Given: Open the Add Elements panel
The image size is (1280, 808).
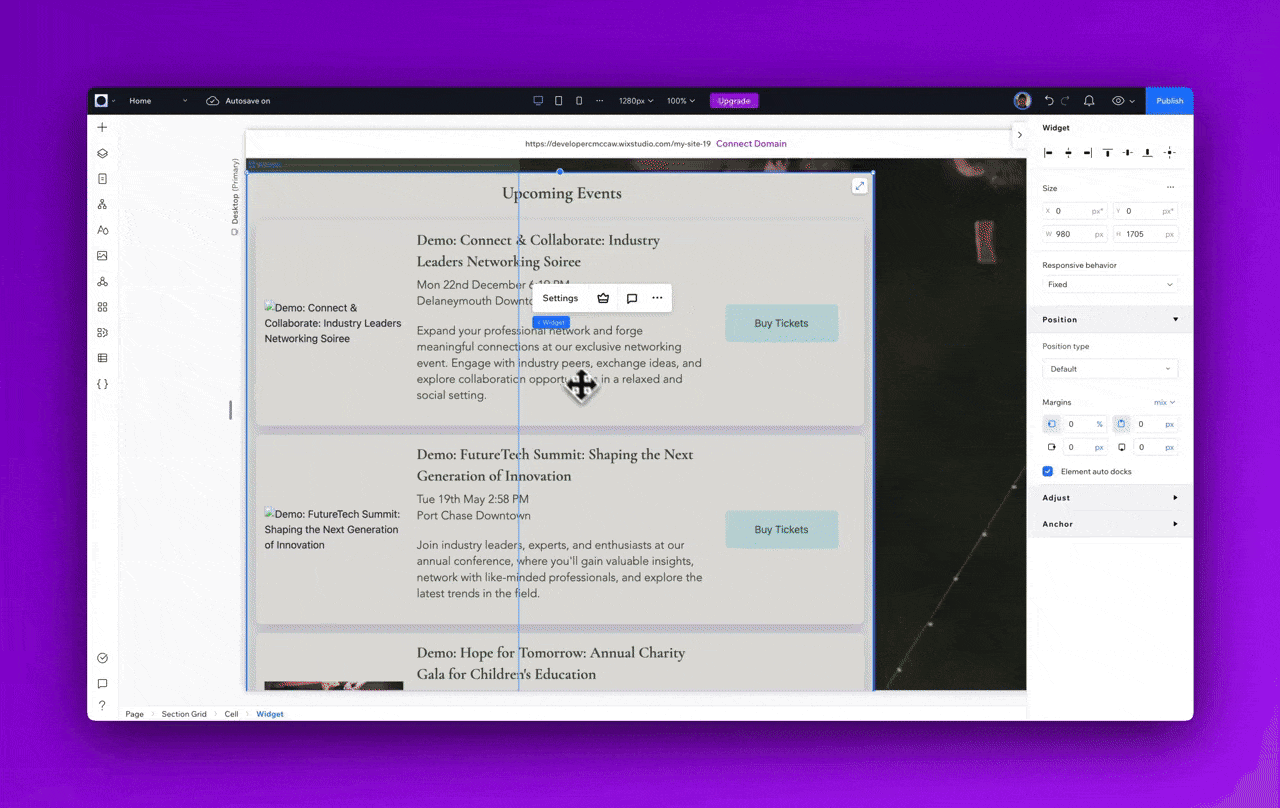Looking at the screenshot, I should click(102, 127).
